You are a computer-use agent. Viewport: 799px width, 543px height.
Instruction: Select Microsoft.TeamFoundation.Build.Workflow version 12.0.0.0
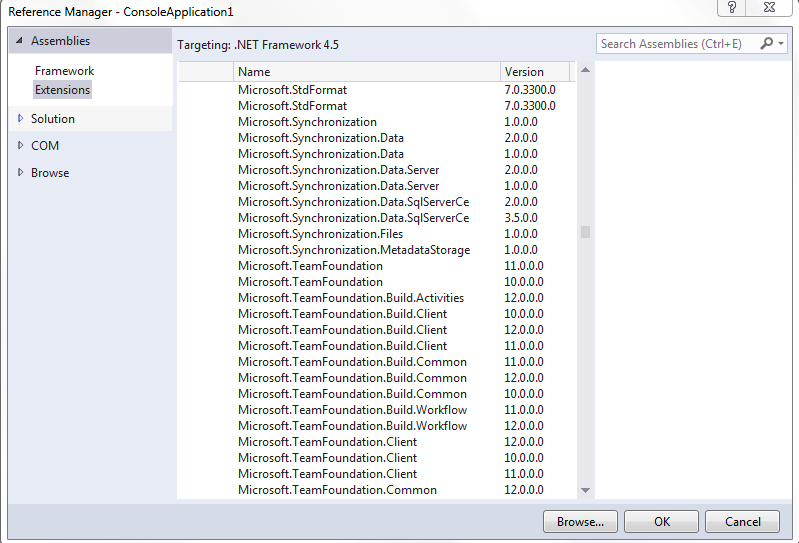point(377,426)
